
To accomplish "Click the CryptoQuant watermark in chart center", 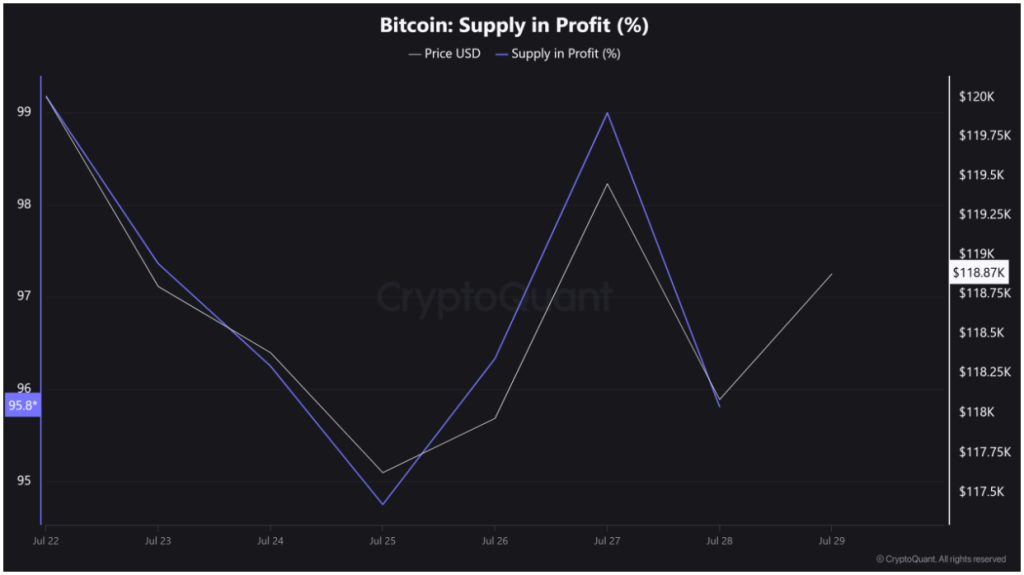I will [x=495, y=297].
